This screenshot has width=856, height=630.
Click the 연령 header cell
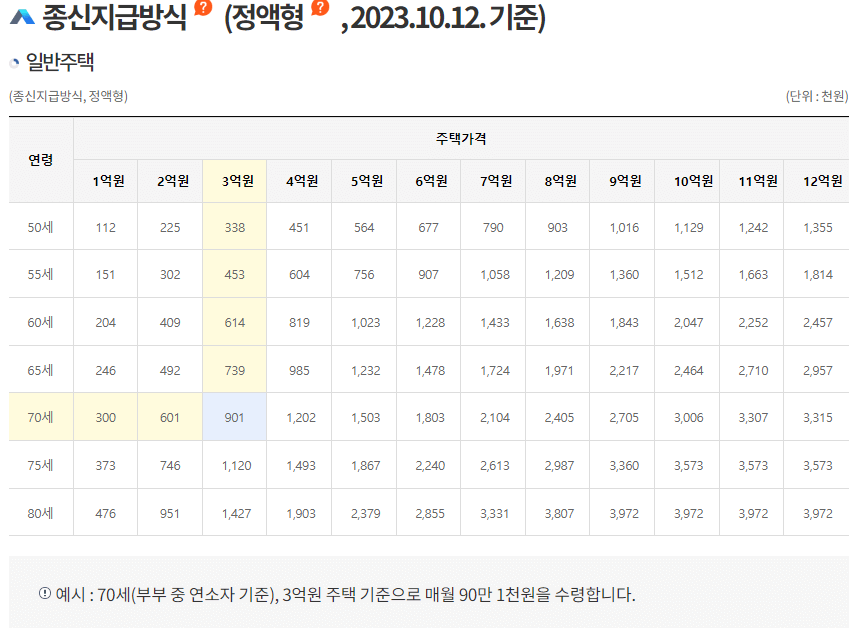(x=42, y=160)
